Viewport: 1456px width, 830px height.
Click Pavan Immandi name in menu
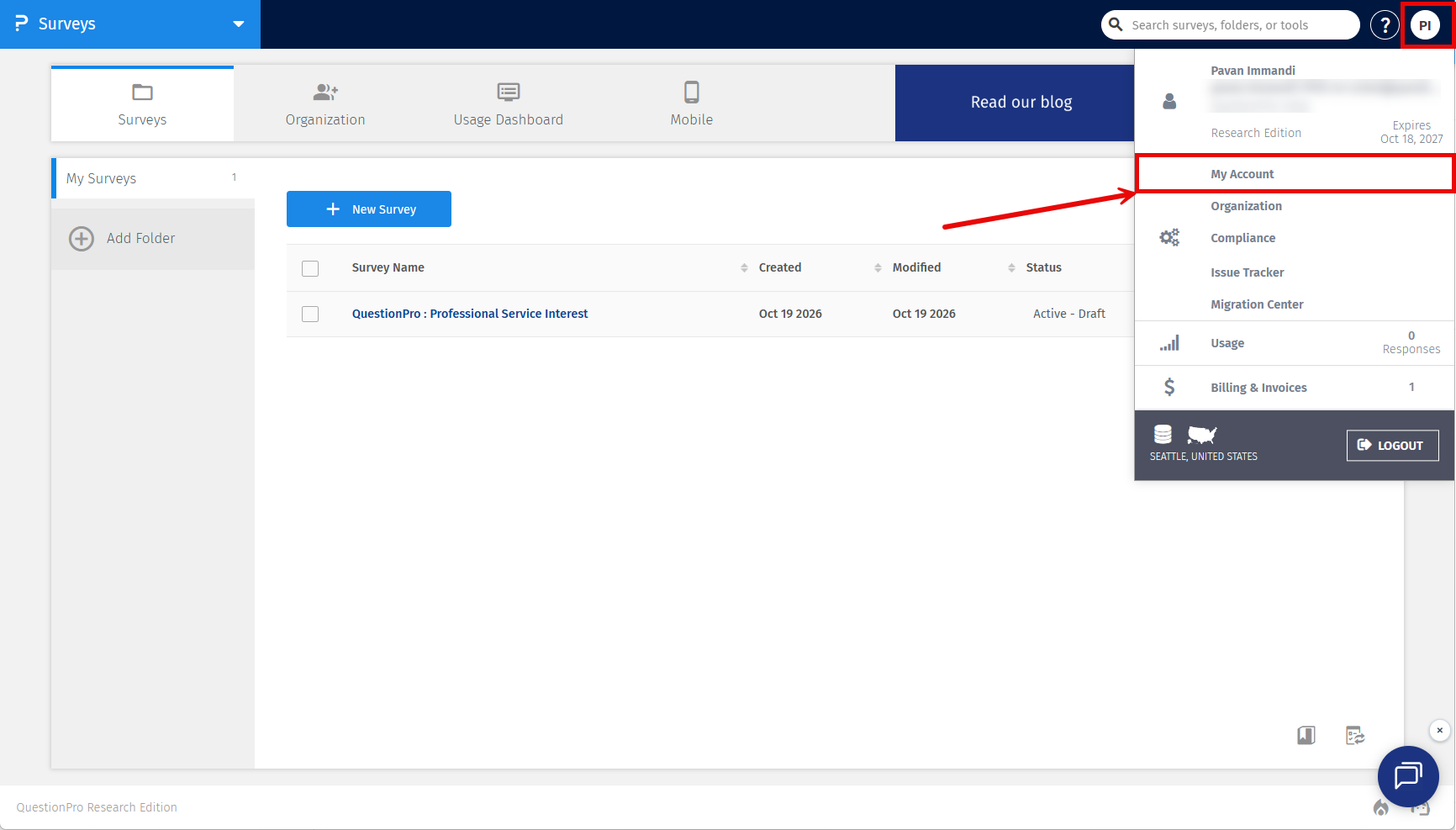(x=1253, y=71)
